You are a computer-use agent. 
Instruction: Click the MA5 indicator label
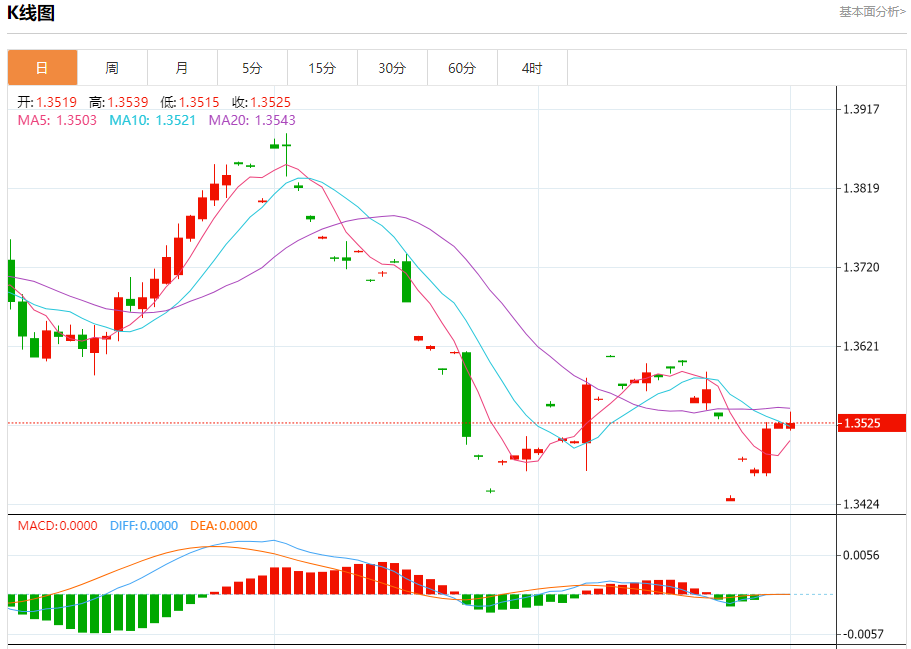(57, 120)
